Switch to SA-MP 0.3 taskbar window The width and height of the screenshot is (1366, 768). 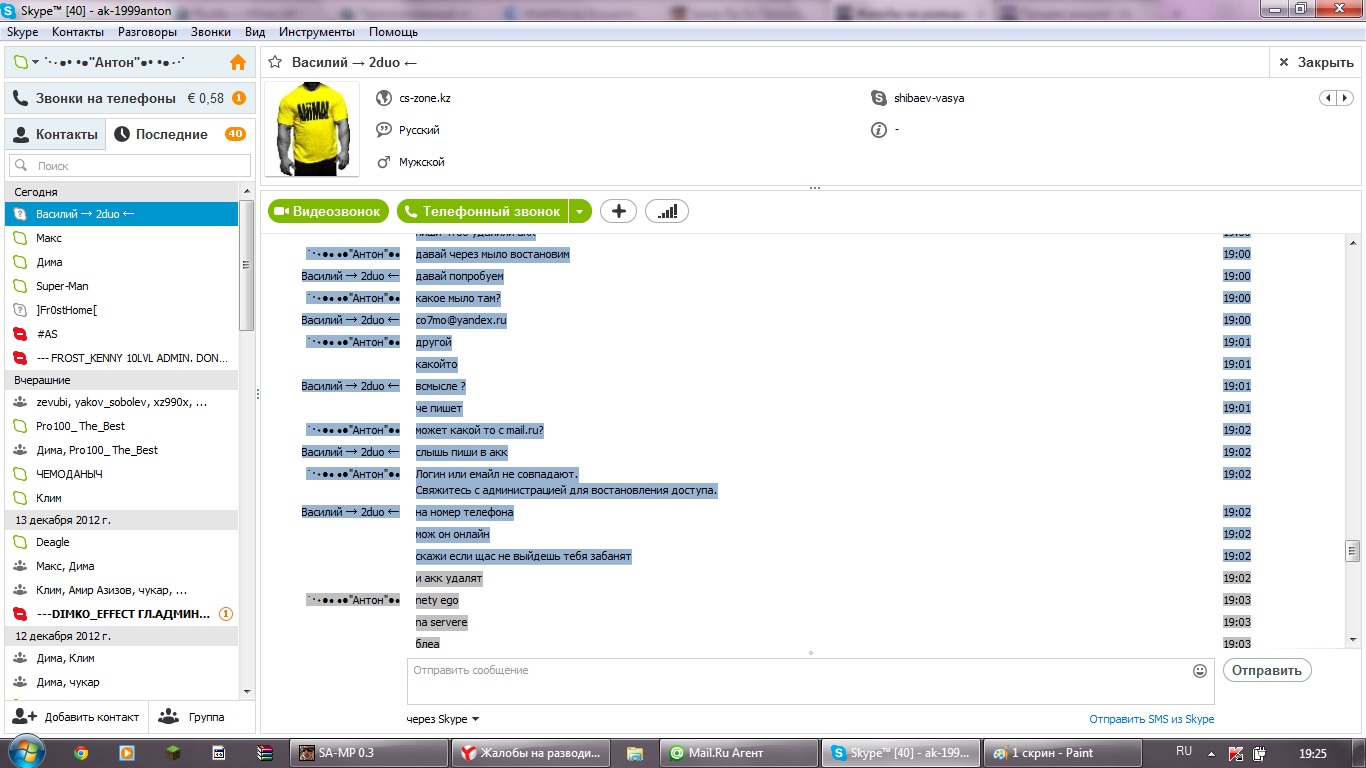pos(367,753)
